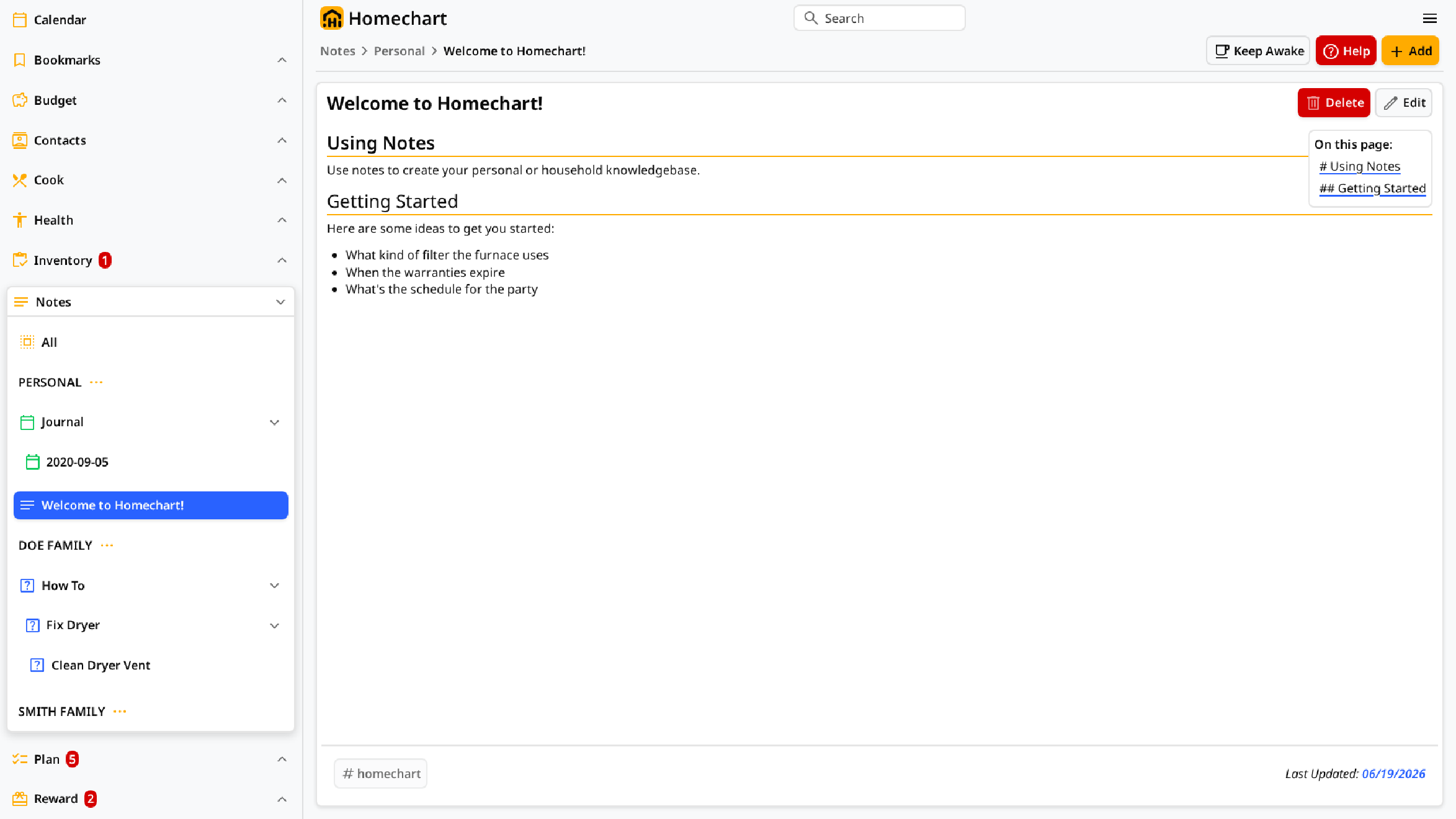Delete this note with the Delete button

click(x=1334, y=103)
